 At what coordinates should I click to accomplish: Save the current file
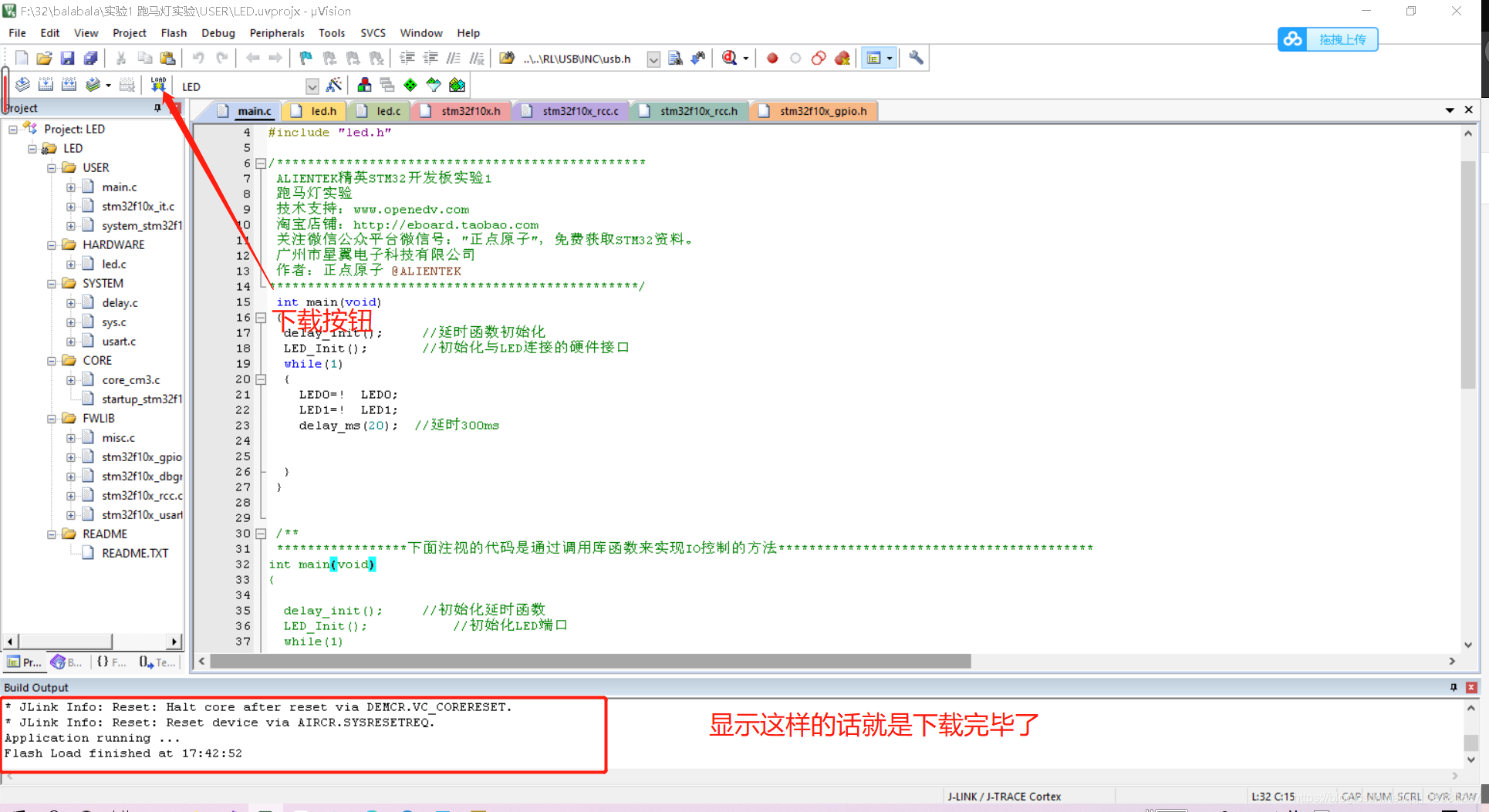[68, 58]
